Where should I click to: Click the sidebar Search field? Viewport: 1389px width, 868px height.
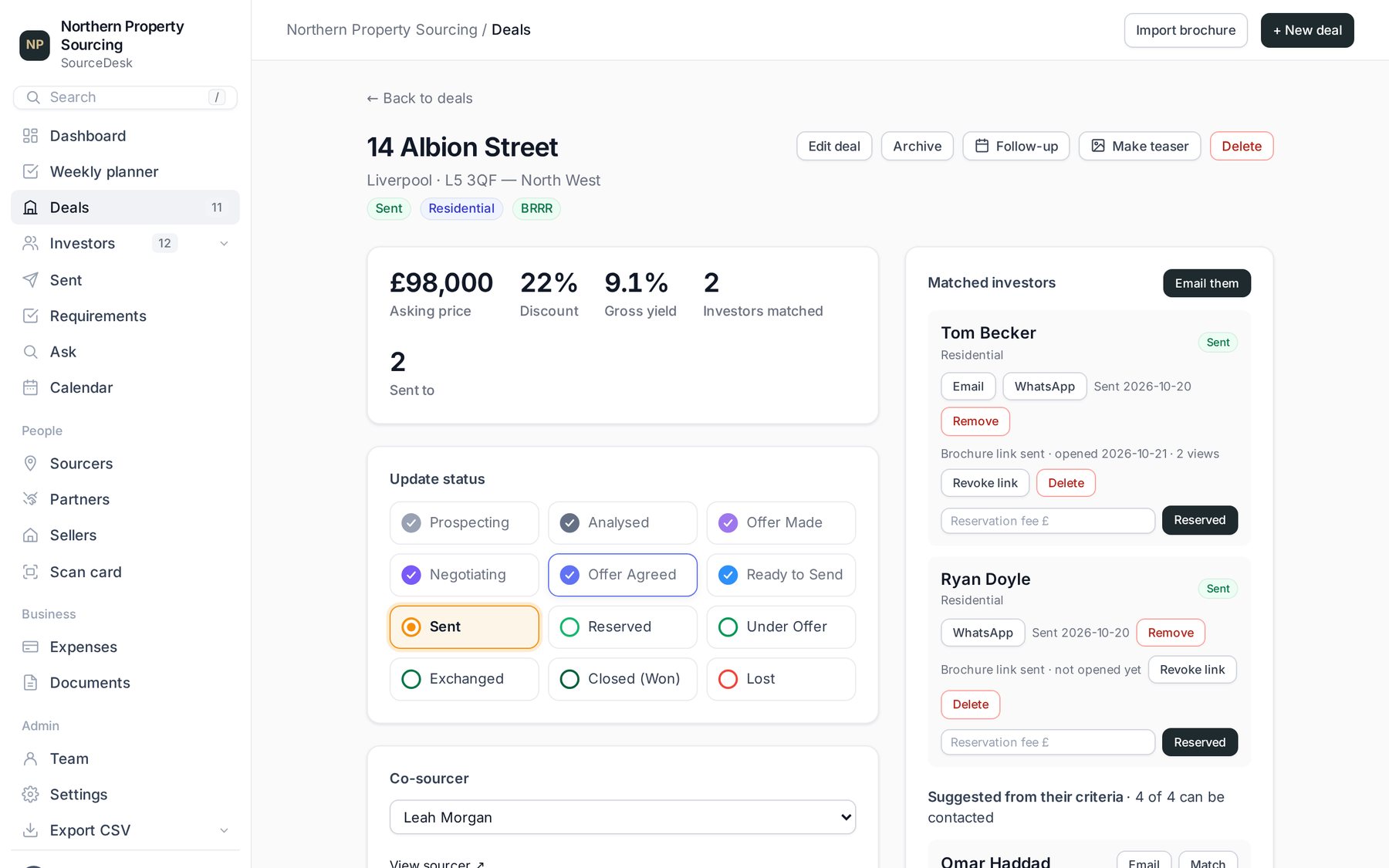125,97
